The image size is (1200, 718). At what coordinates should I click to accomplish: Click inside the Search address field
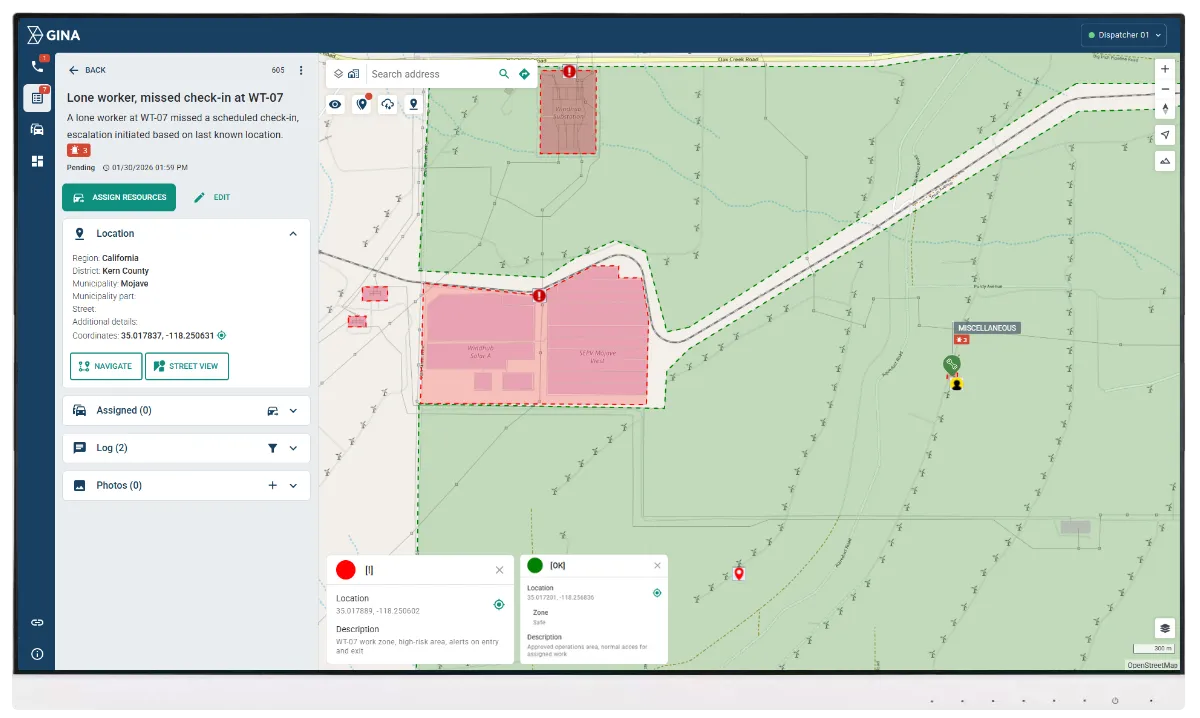coord(430,74)
